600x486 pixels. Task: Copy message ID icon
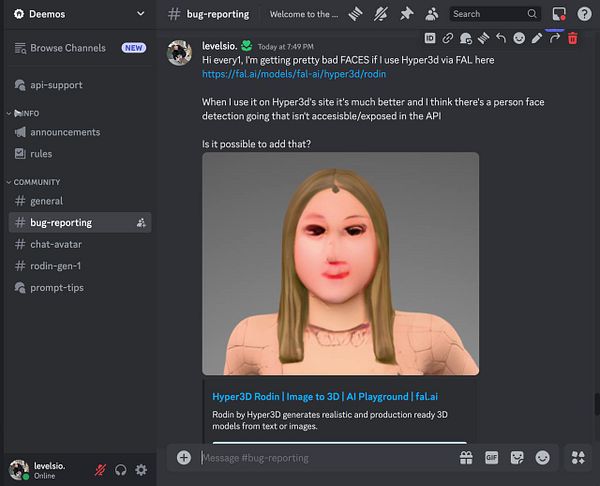[x=430, y=38]
